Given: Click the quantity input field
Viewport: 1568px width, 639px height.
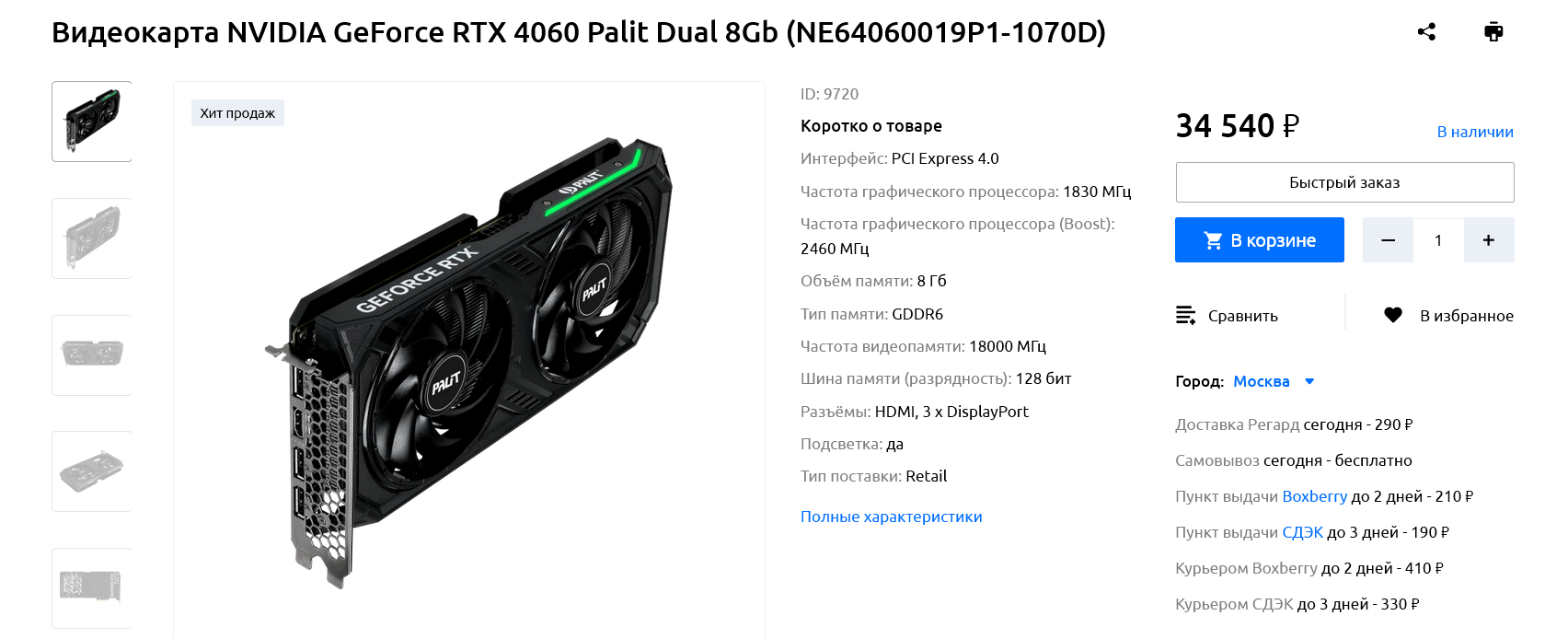Looking at the screenshot, I should [x=1438, y=240].
